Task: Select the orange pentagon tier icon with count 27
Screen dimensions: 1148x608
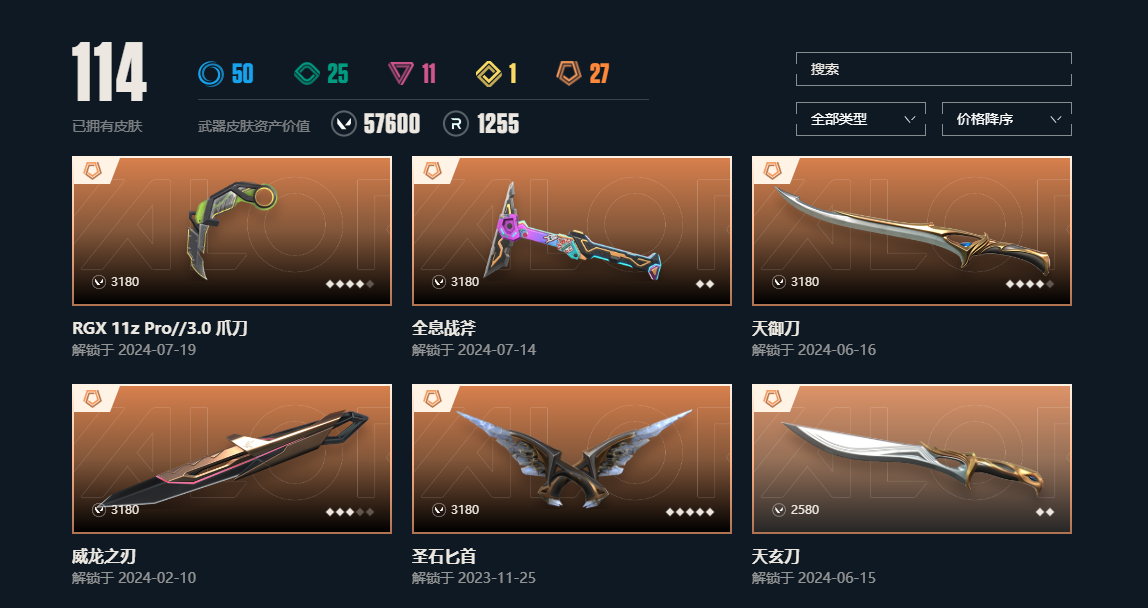Action: [569, 73]
